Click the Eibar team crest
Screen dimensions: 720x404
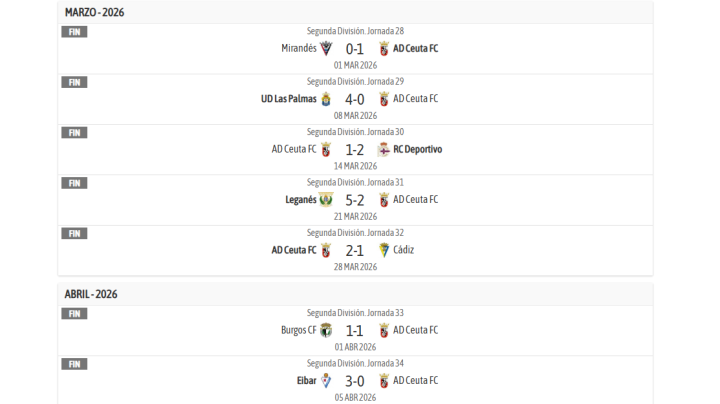(326, 380)
